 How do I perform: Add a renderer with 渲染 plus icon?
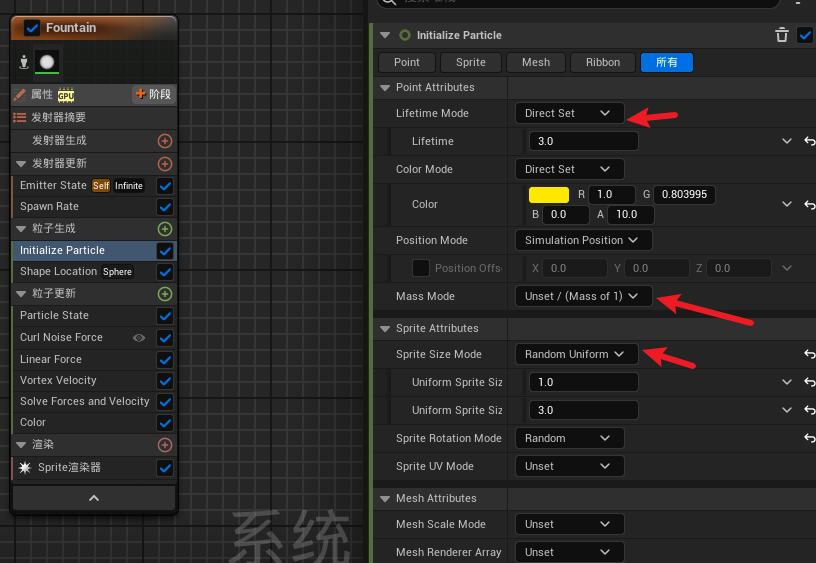coord(165,445)
